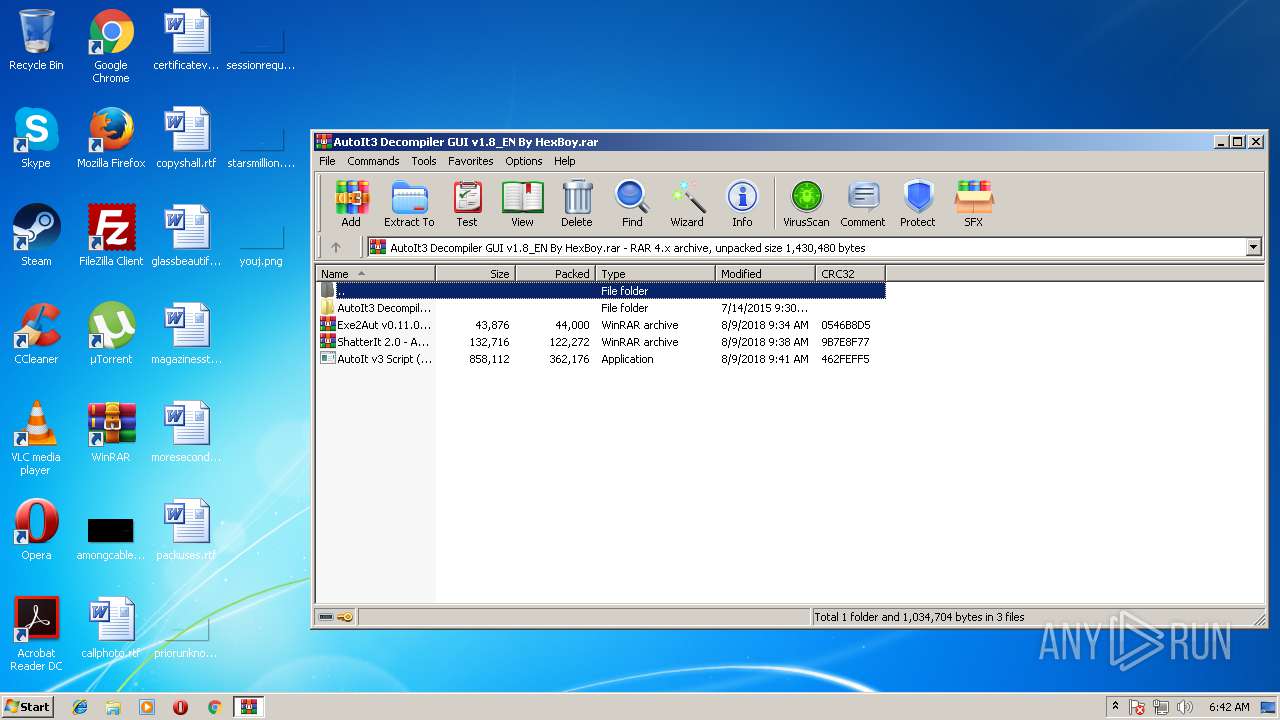The width and height of the screenshot is (1280, 720).
Task: Click the Start button
Action: click(27, 706)
